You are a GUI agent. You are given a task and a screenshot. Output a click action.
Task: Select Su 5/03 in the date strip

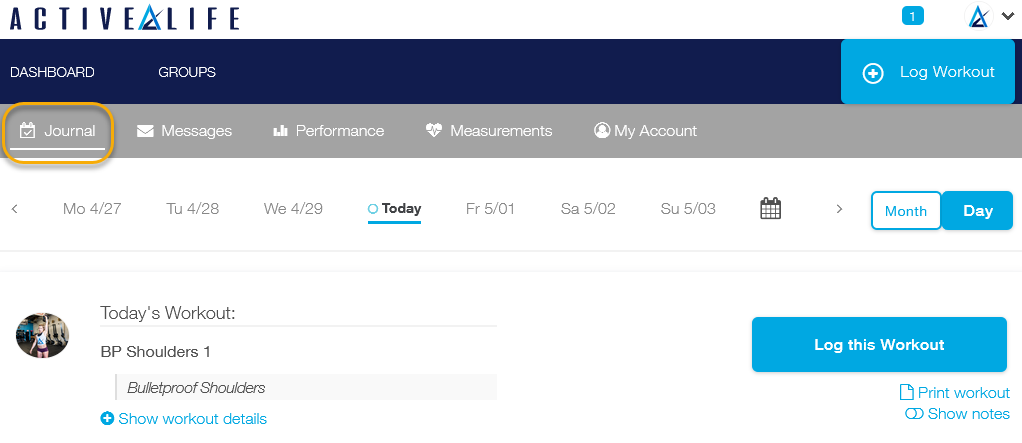(688, 209)
